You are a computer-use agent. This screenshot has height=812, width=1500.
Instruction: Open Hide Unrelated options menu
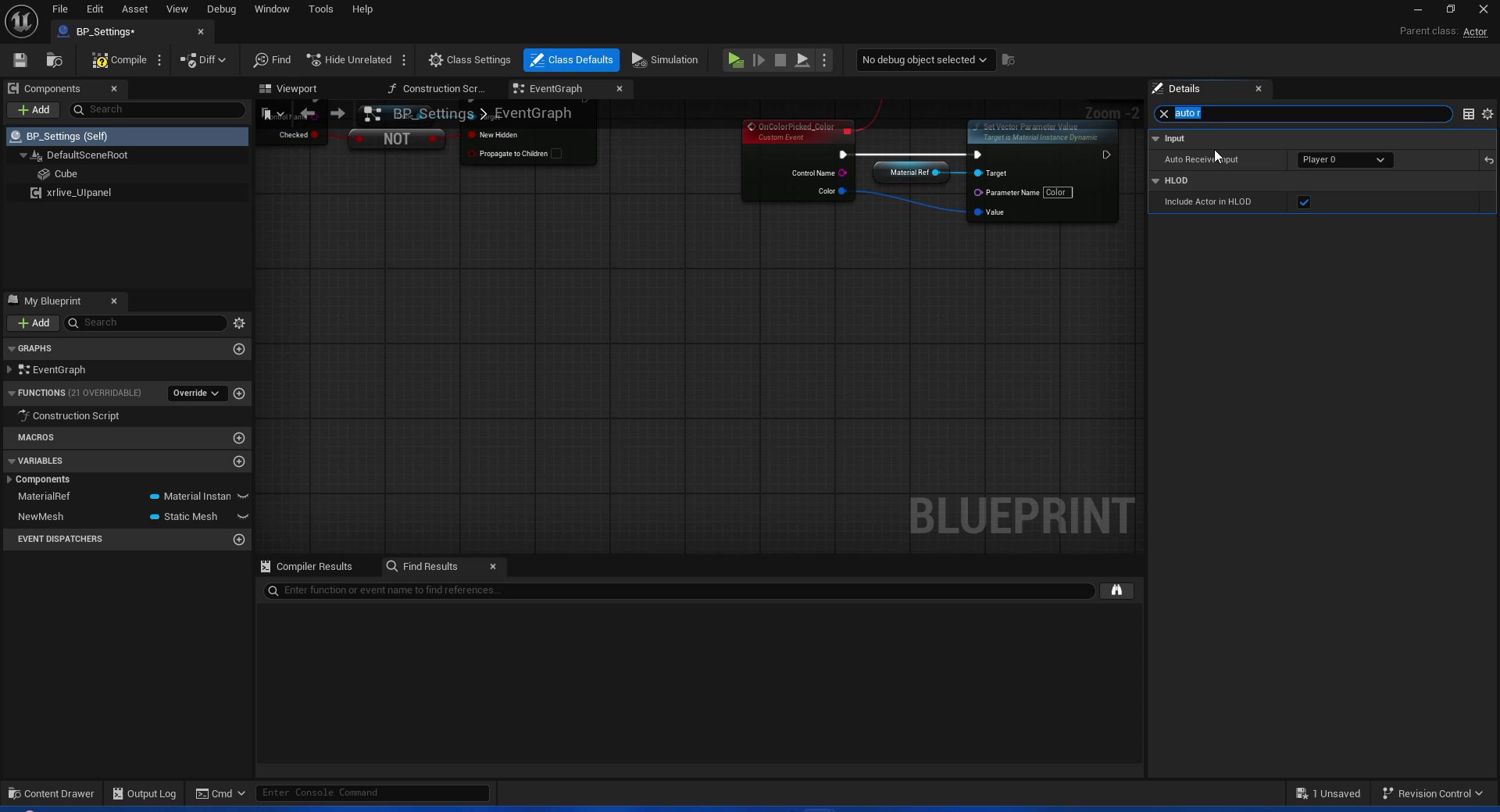click(x=404, y=60)
